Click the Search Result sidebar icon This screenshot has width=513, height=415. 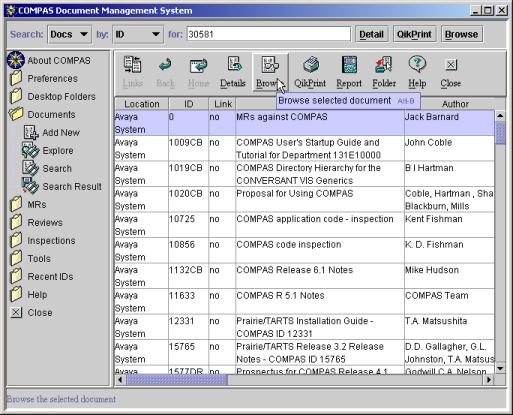pos(30,186)
